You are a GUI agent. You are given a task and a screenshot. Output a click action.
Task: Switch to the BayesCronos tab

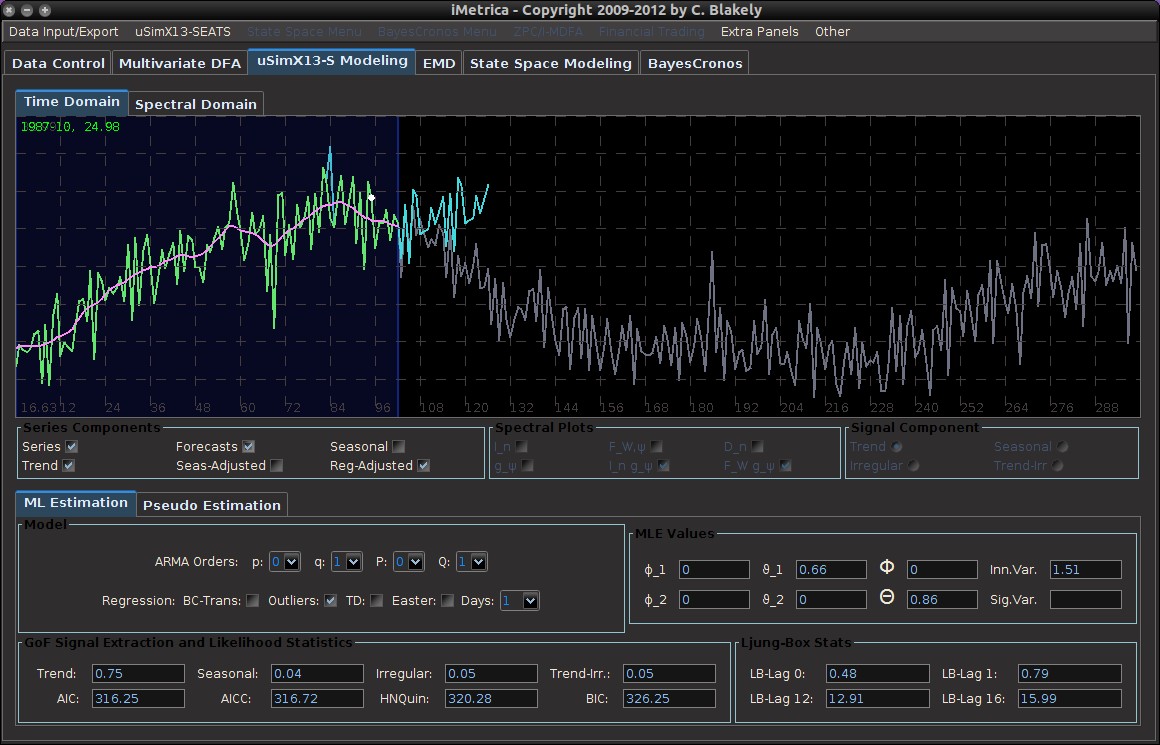[x=697, y=62]
